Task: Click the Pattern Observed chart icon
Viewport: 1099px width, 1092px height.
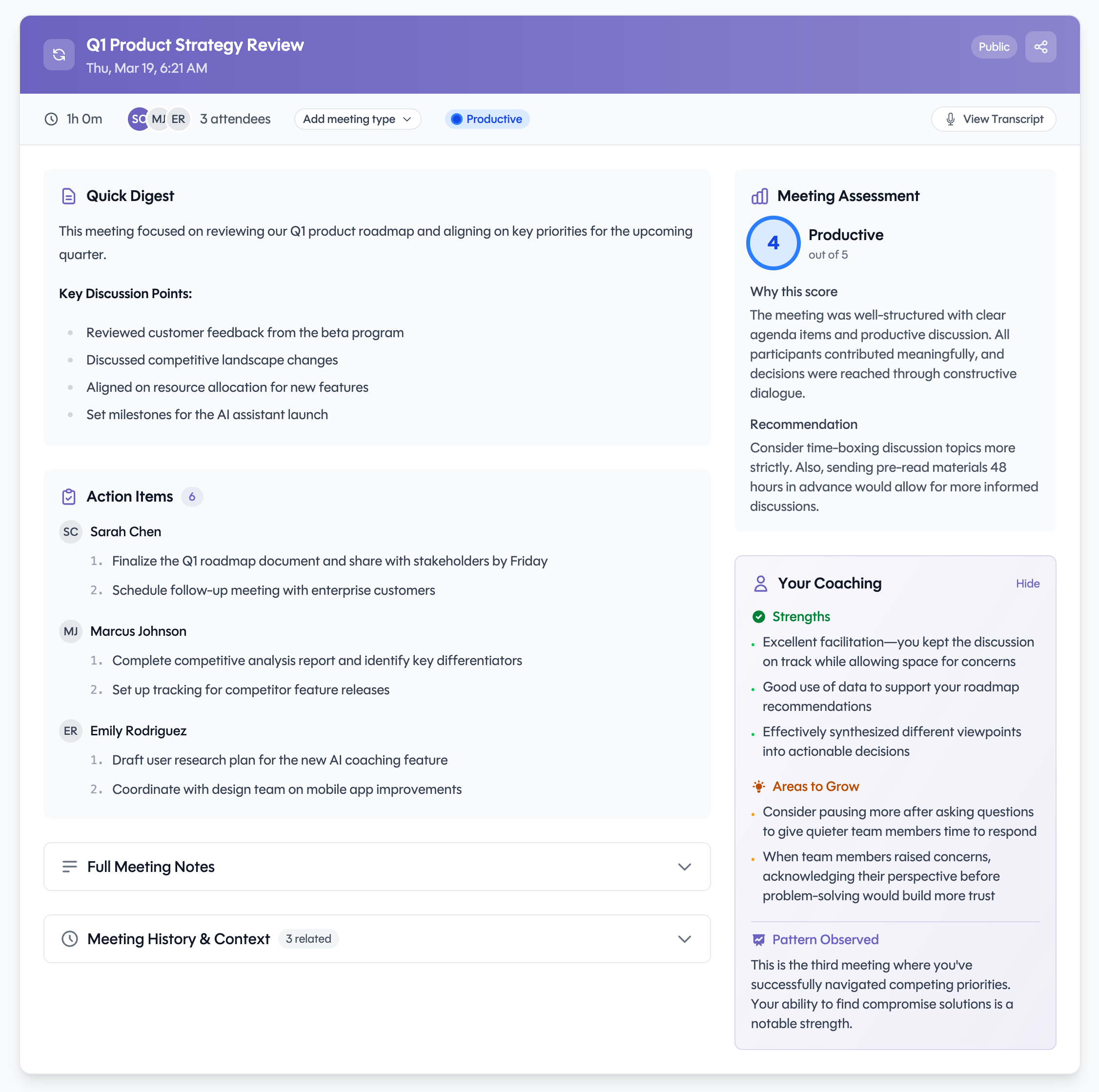Action: tap(758, 940)
